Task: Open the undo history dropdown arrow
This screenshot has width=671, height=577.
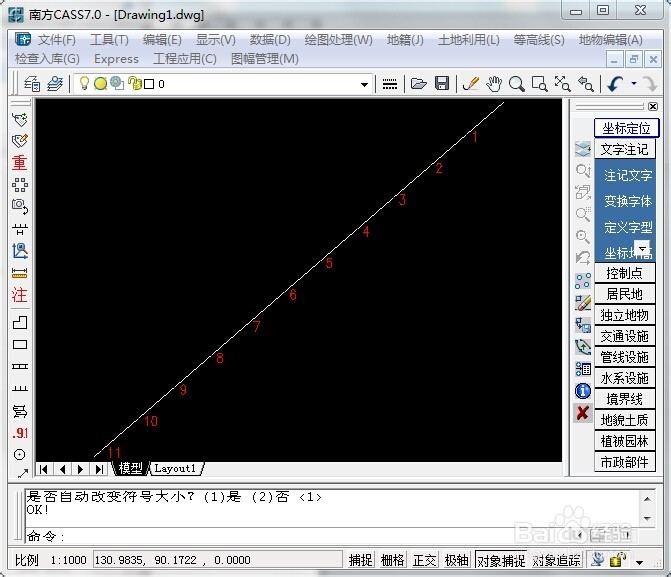Action: coord(634,83)
